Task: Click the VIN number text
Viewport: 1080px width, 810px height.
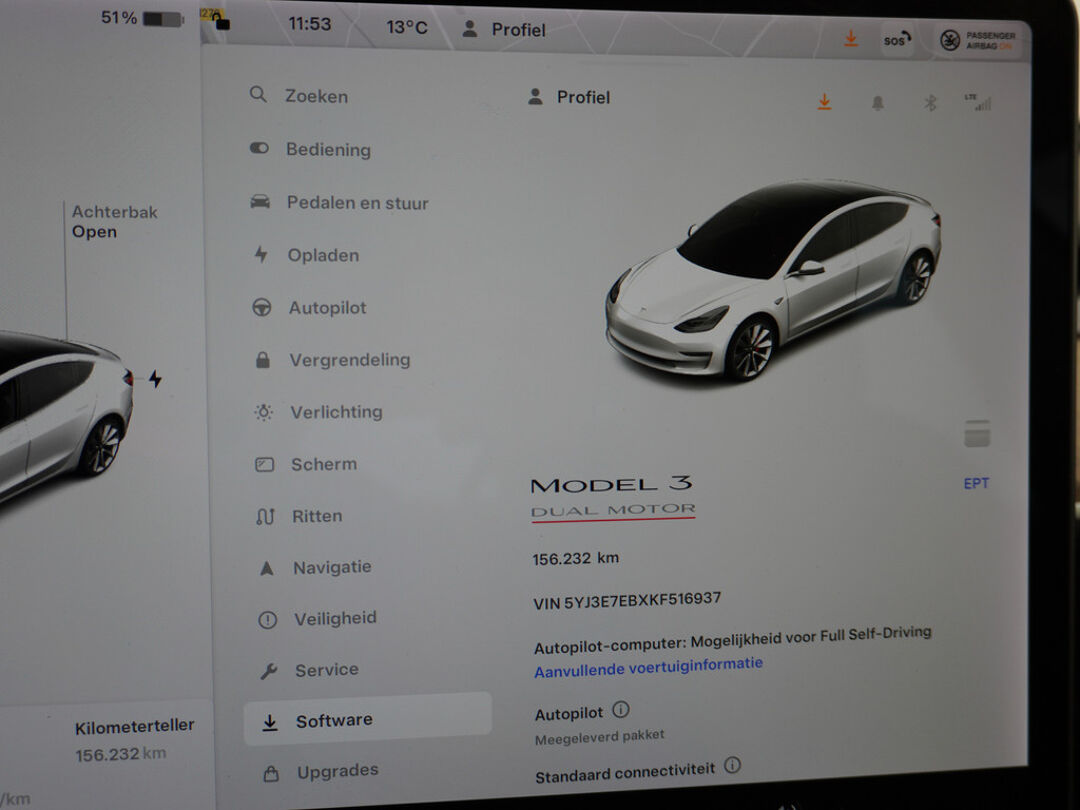Action: tap(627, 601)
